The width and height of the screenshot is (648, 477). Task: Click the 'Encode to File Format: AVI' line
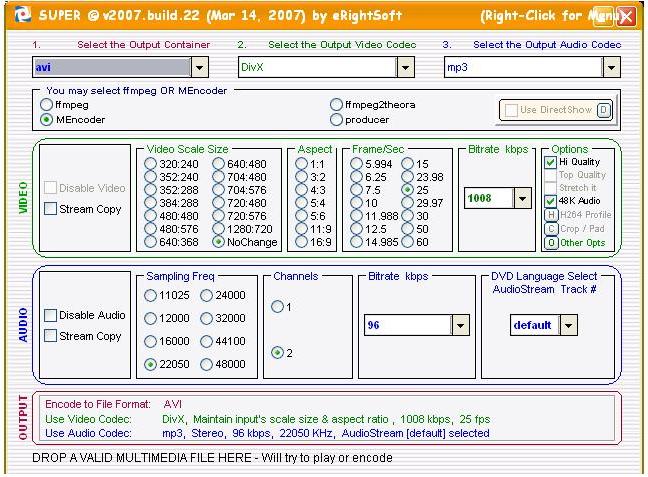114,404
